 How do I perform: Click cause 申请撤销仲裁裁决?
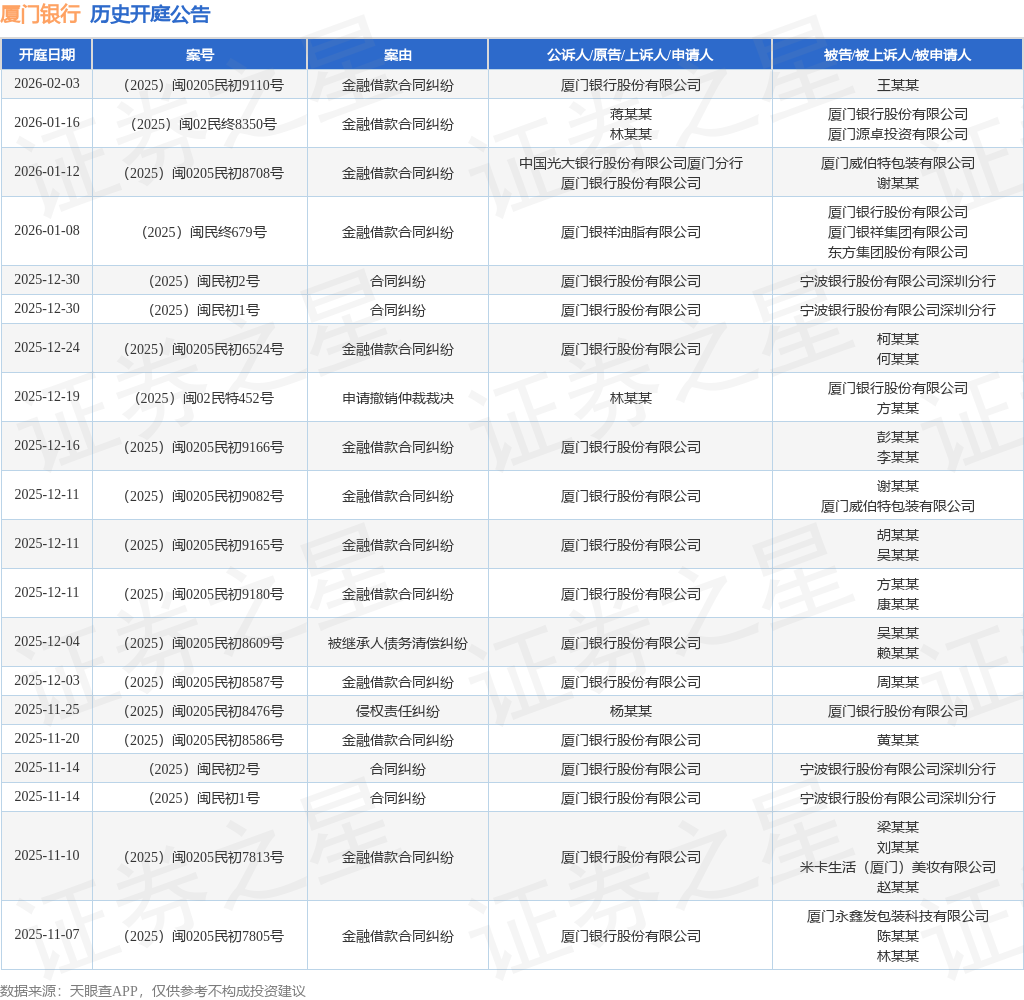[398, 398]
